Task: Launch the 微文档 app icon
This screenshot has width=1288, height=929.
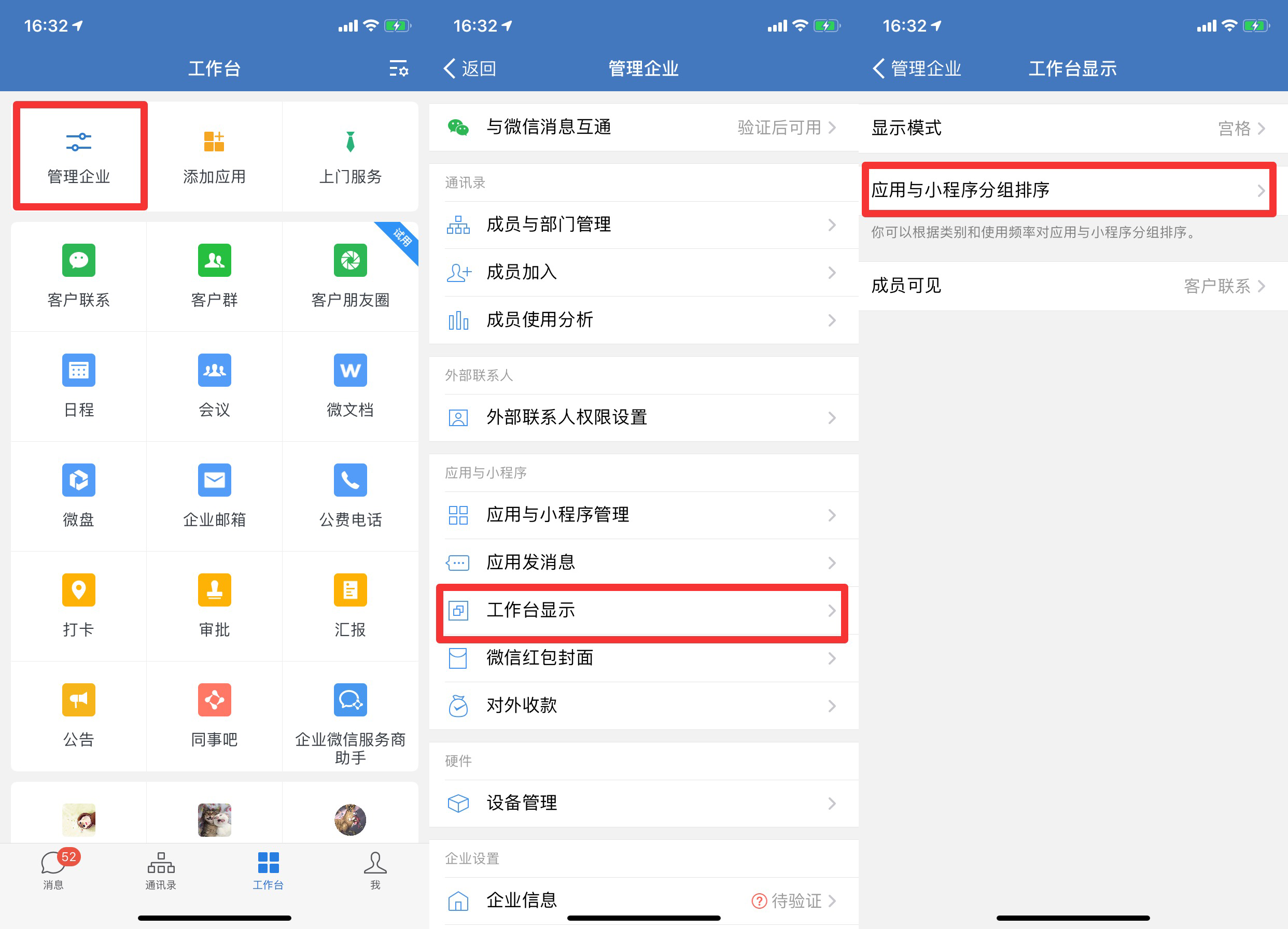Action: click(x=350, y=370)
